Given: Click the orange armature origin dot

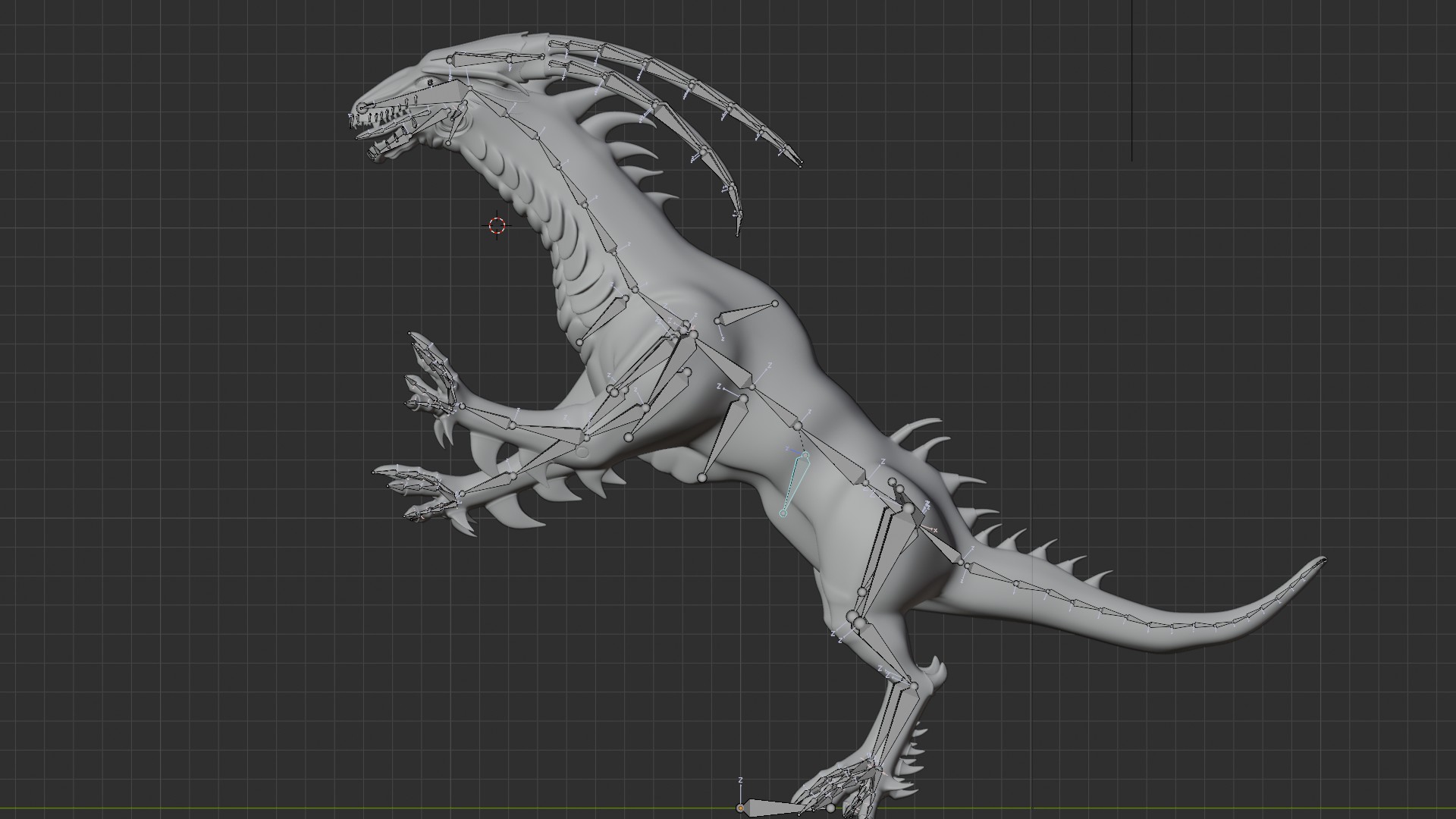Looking at the screenshot, I should pos(740,808).
